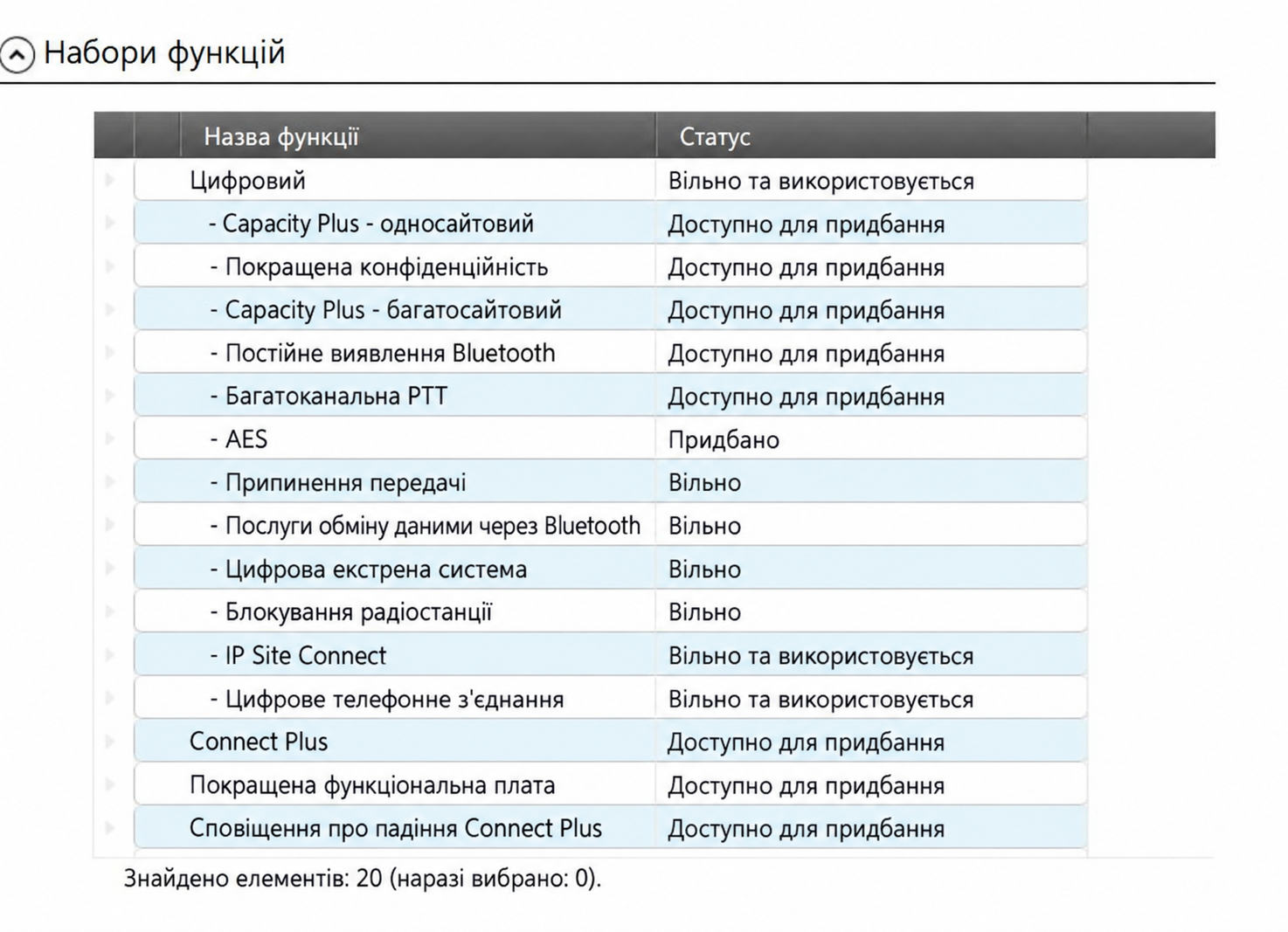1288x932 pixels.
Task: Click the status cell of the Connect Plus row
Action: click(x=806, y=742)
